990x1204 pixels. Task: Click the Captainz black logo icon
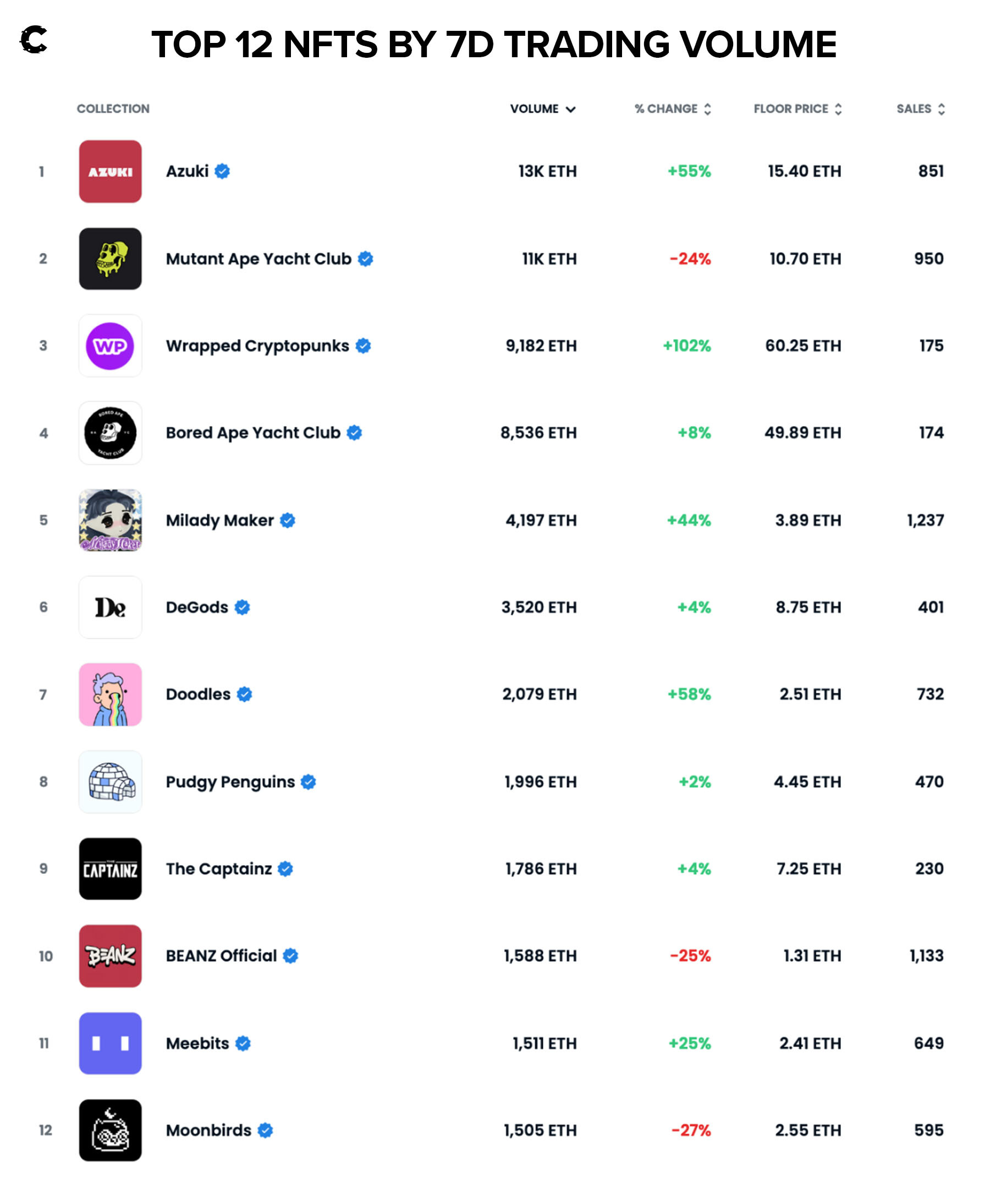click(x=110, y=869)
